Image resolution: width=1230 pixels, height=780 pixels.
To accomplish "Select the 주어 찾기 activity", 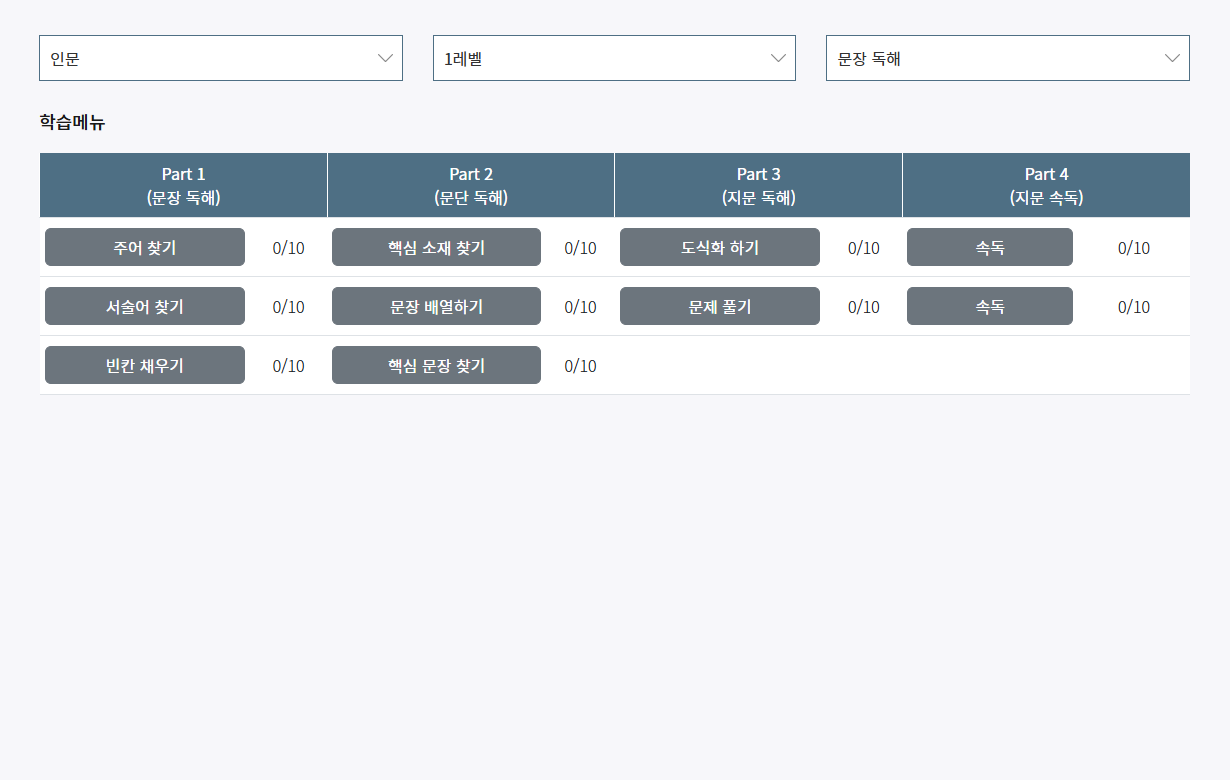I will tap(144, 246).
